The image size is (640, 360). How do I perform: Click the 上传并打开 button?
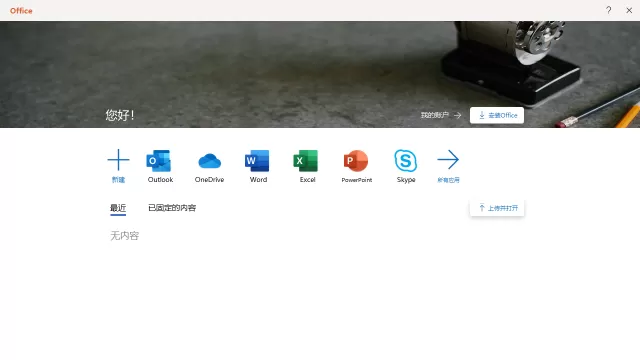(497, 208)
